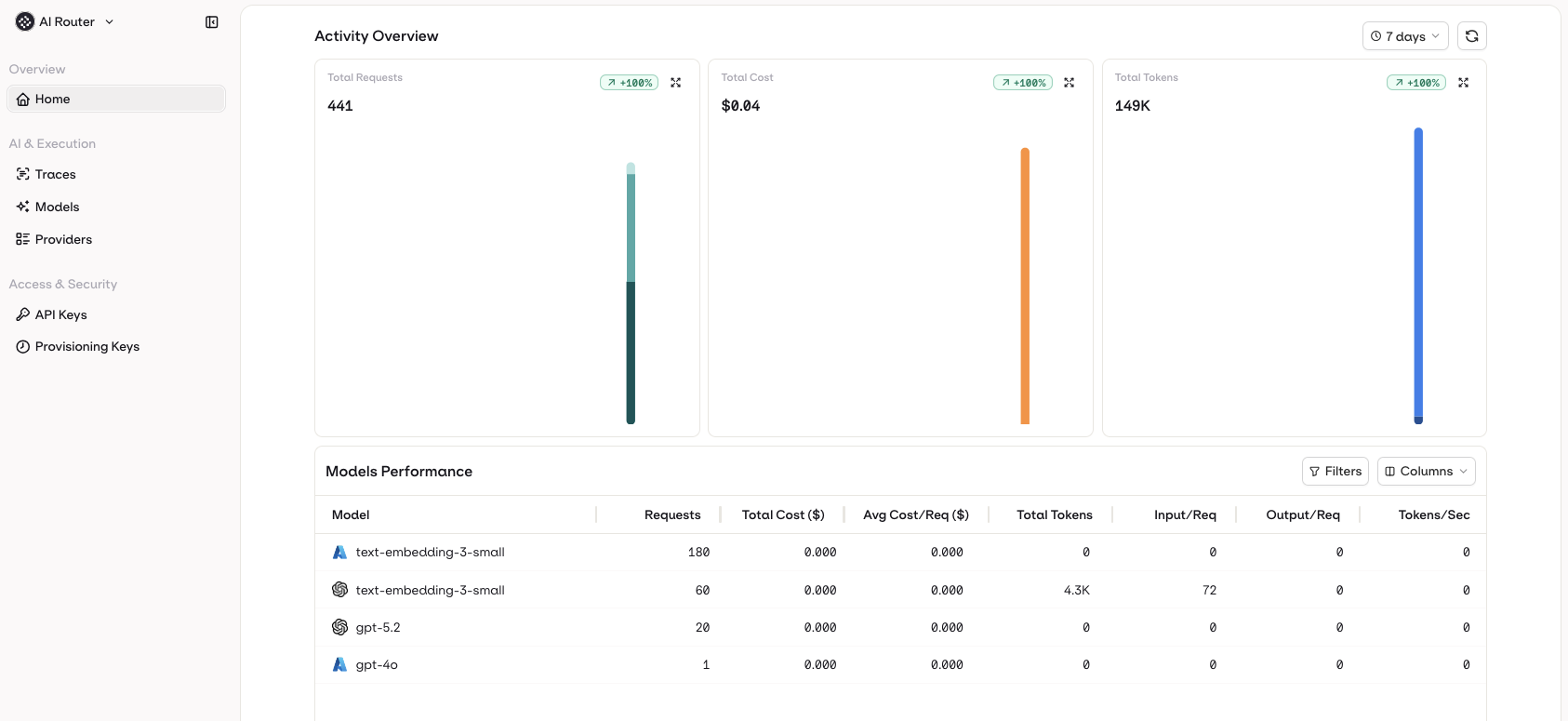1568x721 pixels.
Task: Click the Traces sidebar icon
Action: point(23,174)
